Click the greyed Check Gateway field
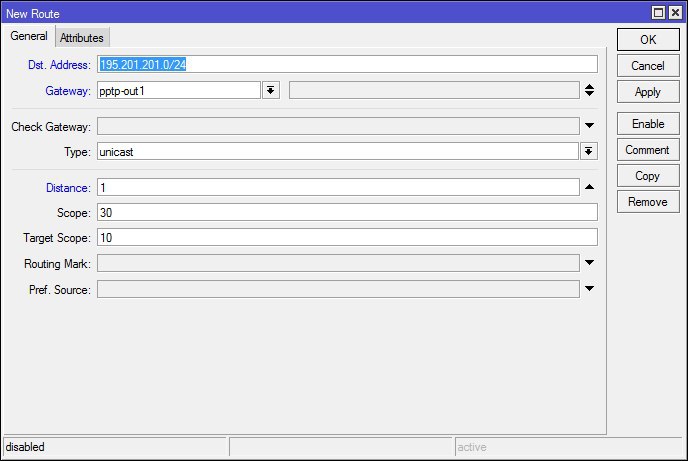This screenshot has height=461, width=688. click(338, 126)
